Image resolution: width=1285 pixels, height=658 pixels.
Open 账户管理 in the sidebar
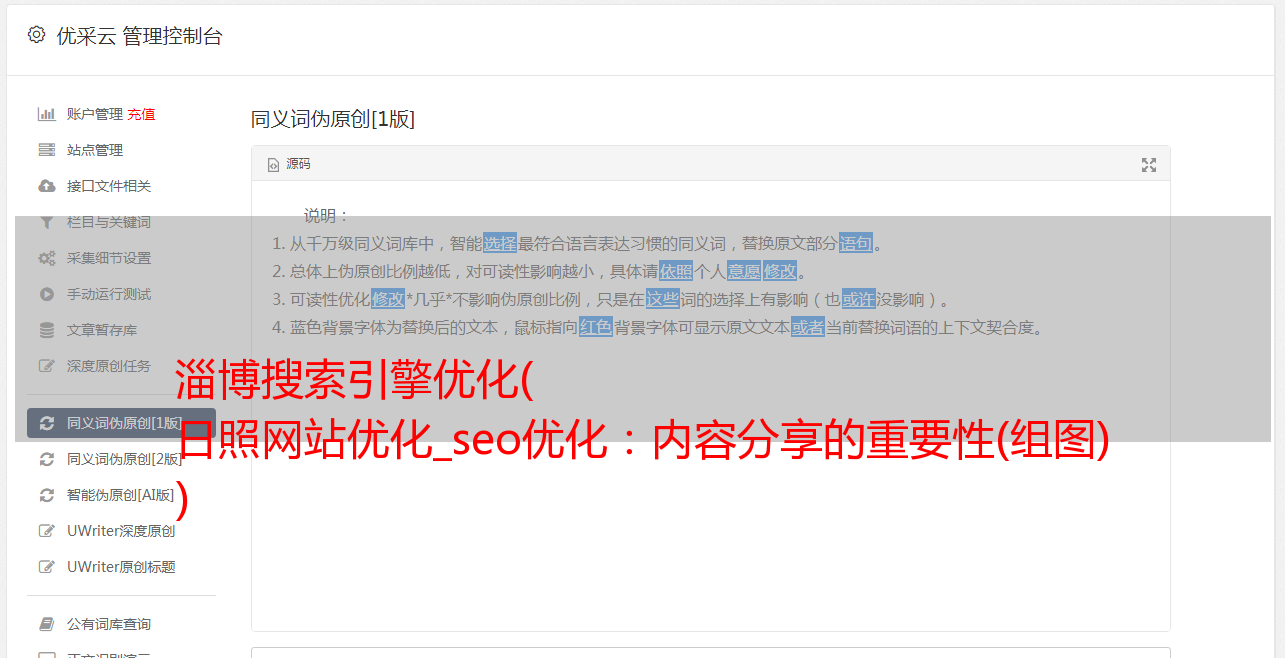point(95,114)
